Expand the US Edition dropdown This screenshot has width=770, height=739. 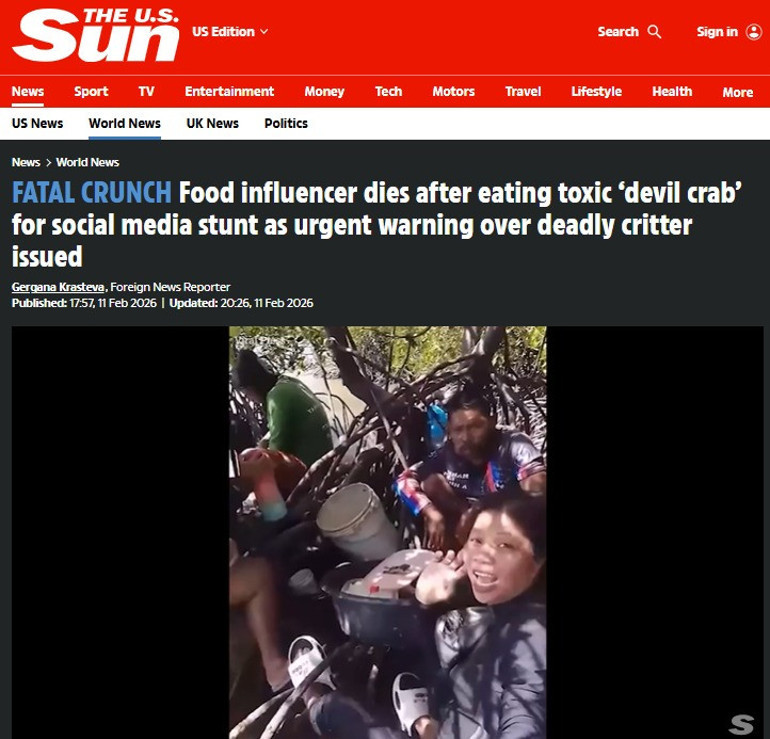(230, 31)
